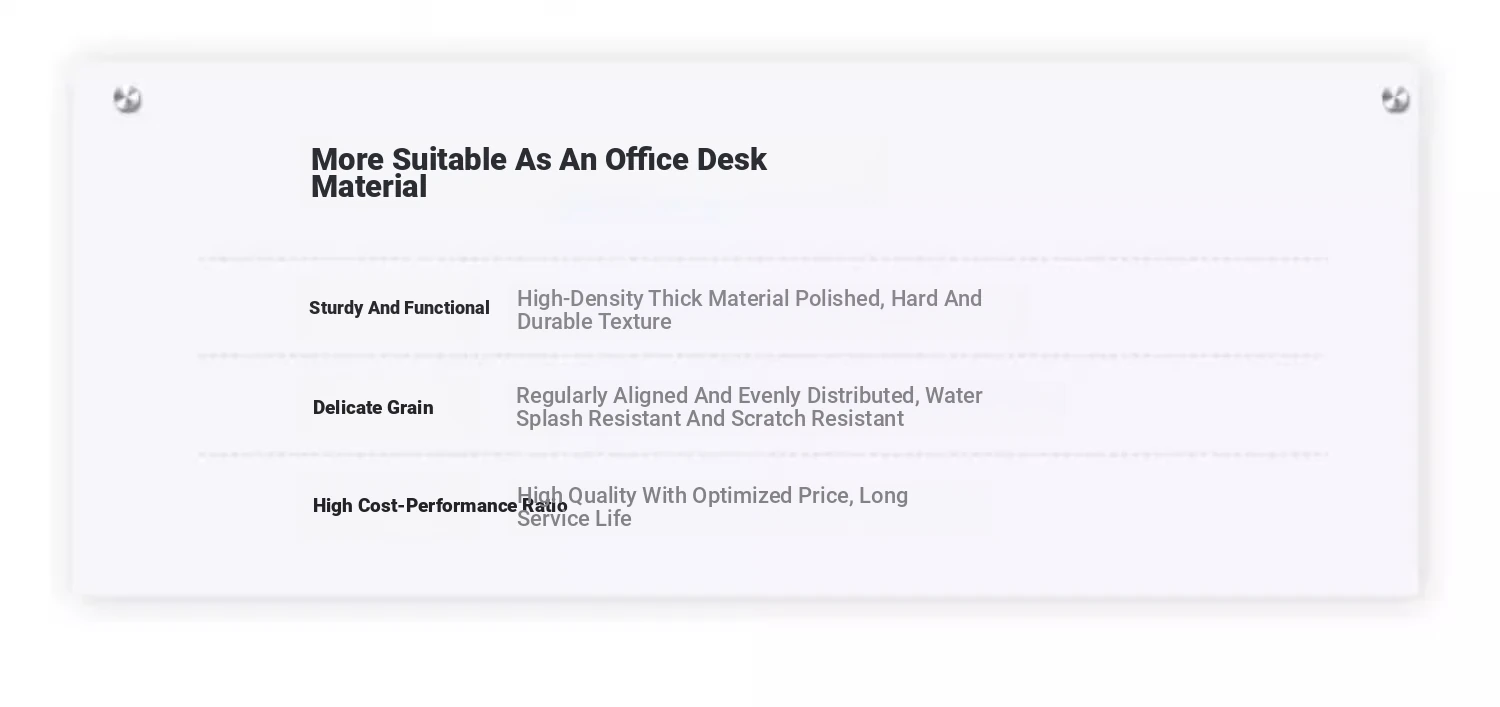The width and height of the screenshot is (1500, 707).
Task: Click the "High Cost-Performance Ratio" label
Action: tap(440, 506)
